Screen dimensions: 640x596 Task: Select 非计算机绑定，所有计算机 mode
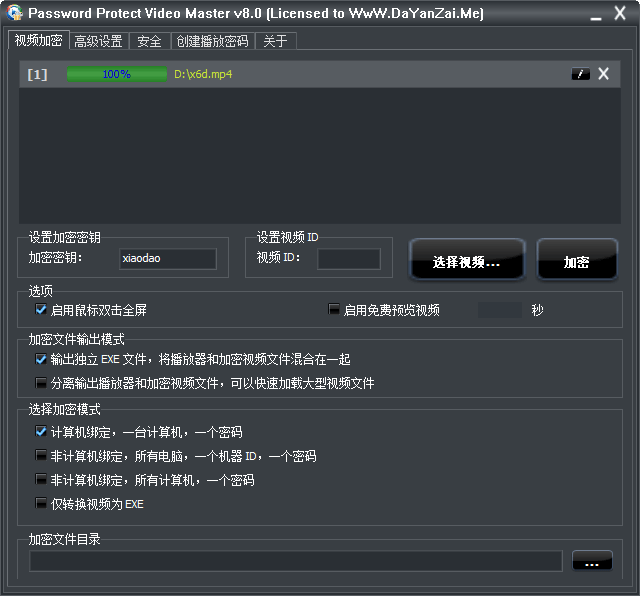click(x=41, y=480)
